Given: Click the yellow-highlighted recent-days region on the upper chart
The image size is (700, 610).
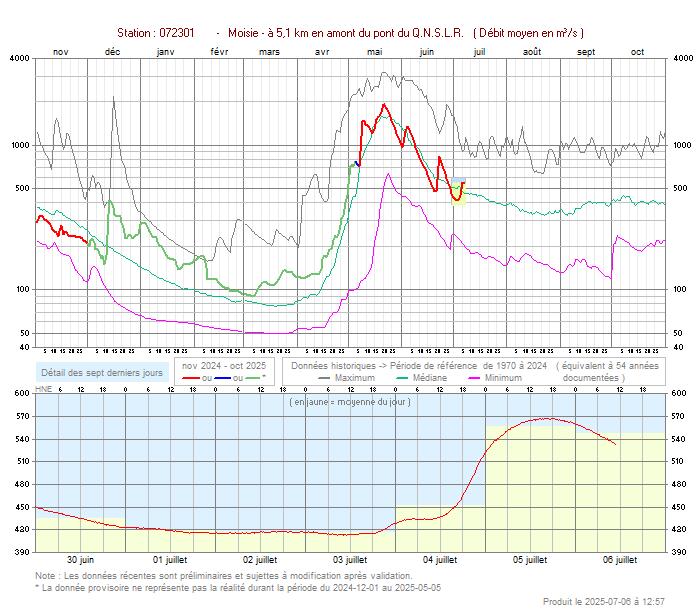Looking at the screenshot, I should pos(458,192).
